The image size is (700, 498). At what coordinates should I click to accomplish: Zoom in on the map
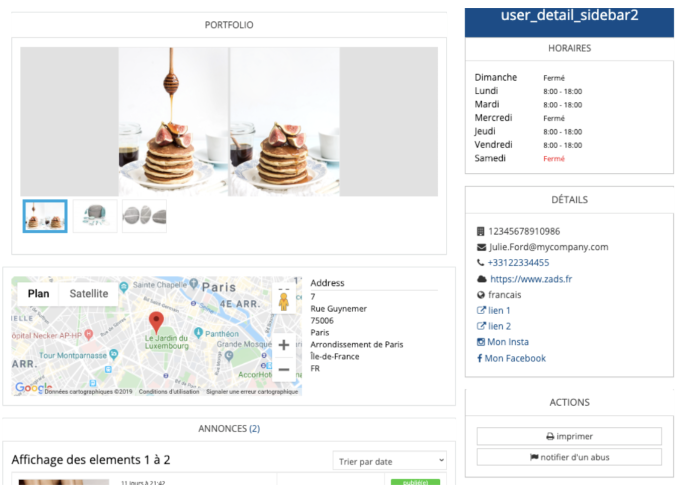coord(283,345)
